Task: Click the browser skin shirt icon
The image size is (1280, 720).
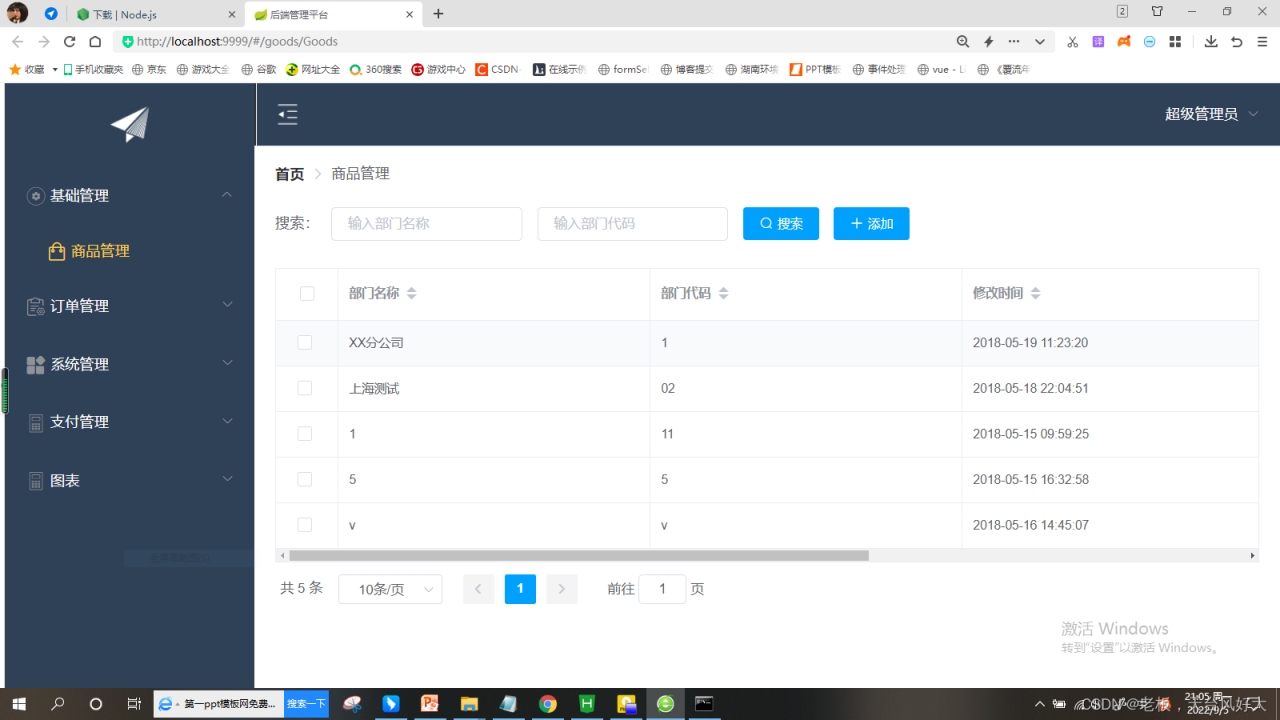Action: (x=1157, y=12)
